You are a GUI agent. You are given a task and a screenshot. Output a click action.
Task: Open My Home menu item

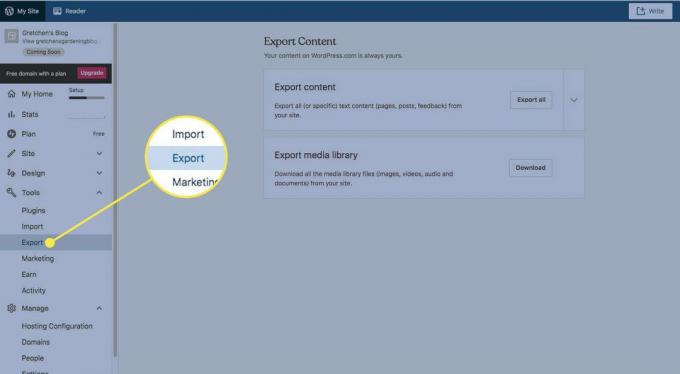(37, 94)
